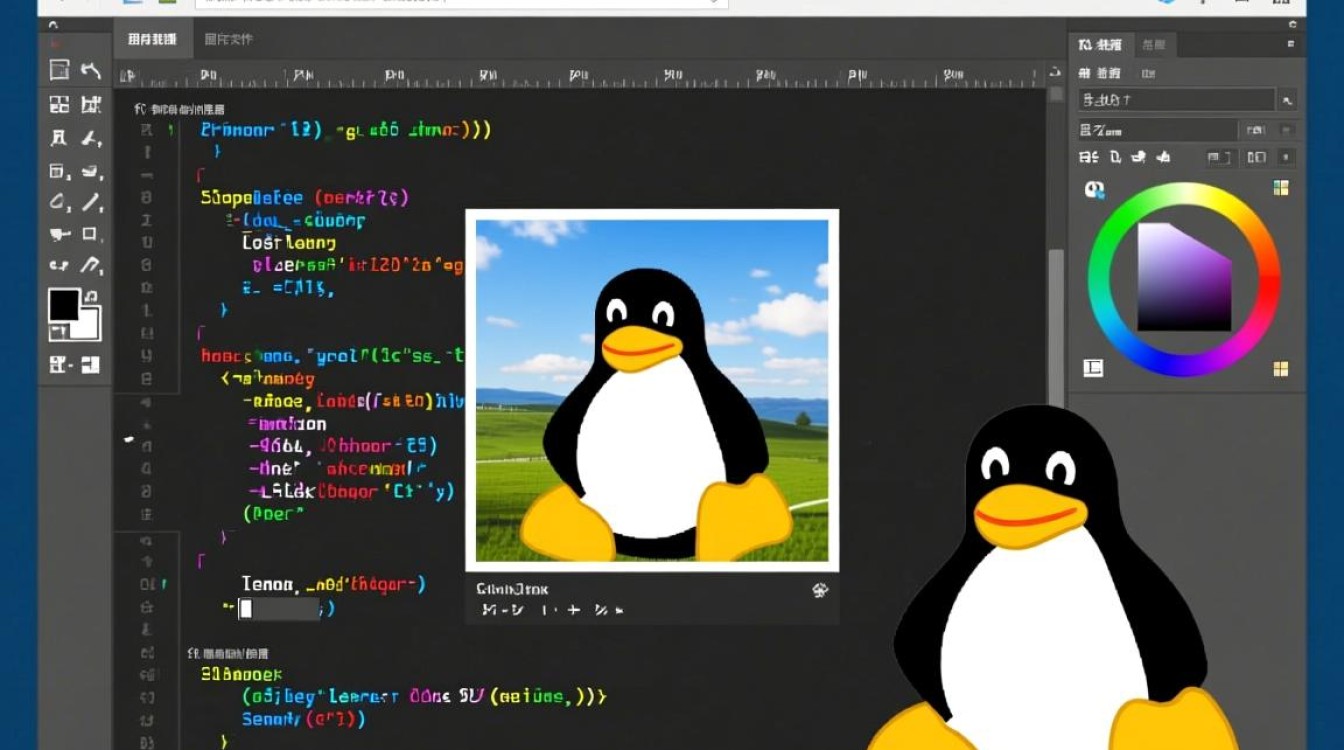
Task: Click the penguin badge on the image preview card
Action: pyautogui.click(x=821, y=590)
